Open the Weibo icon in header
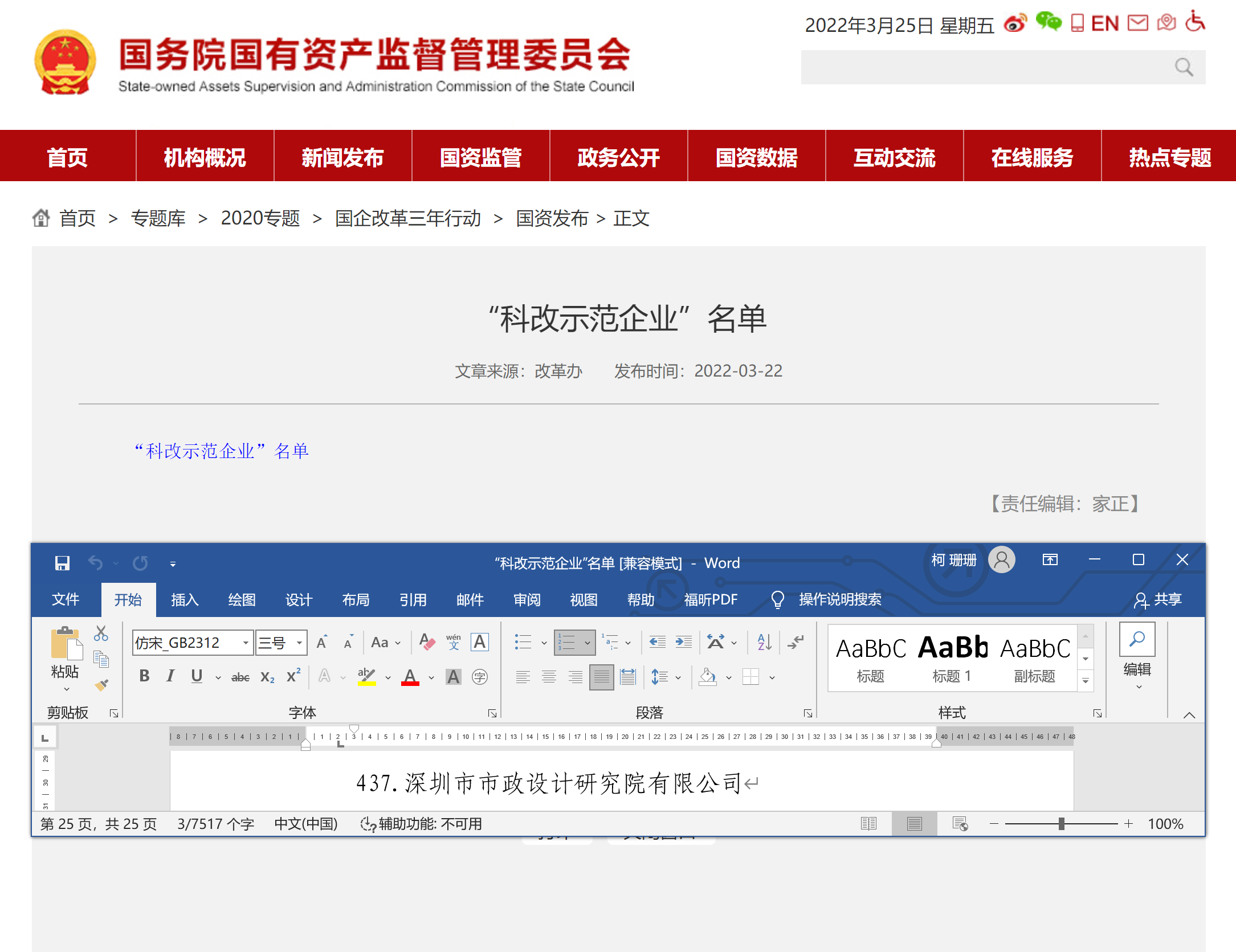Viewport: 1236px width, 952px height. click(1015, 23)
